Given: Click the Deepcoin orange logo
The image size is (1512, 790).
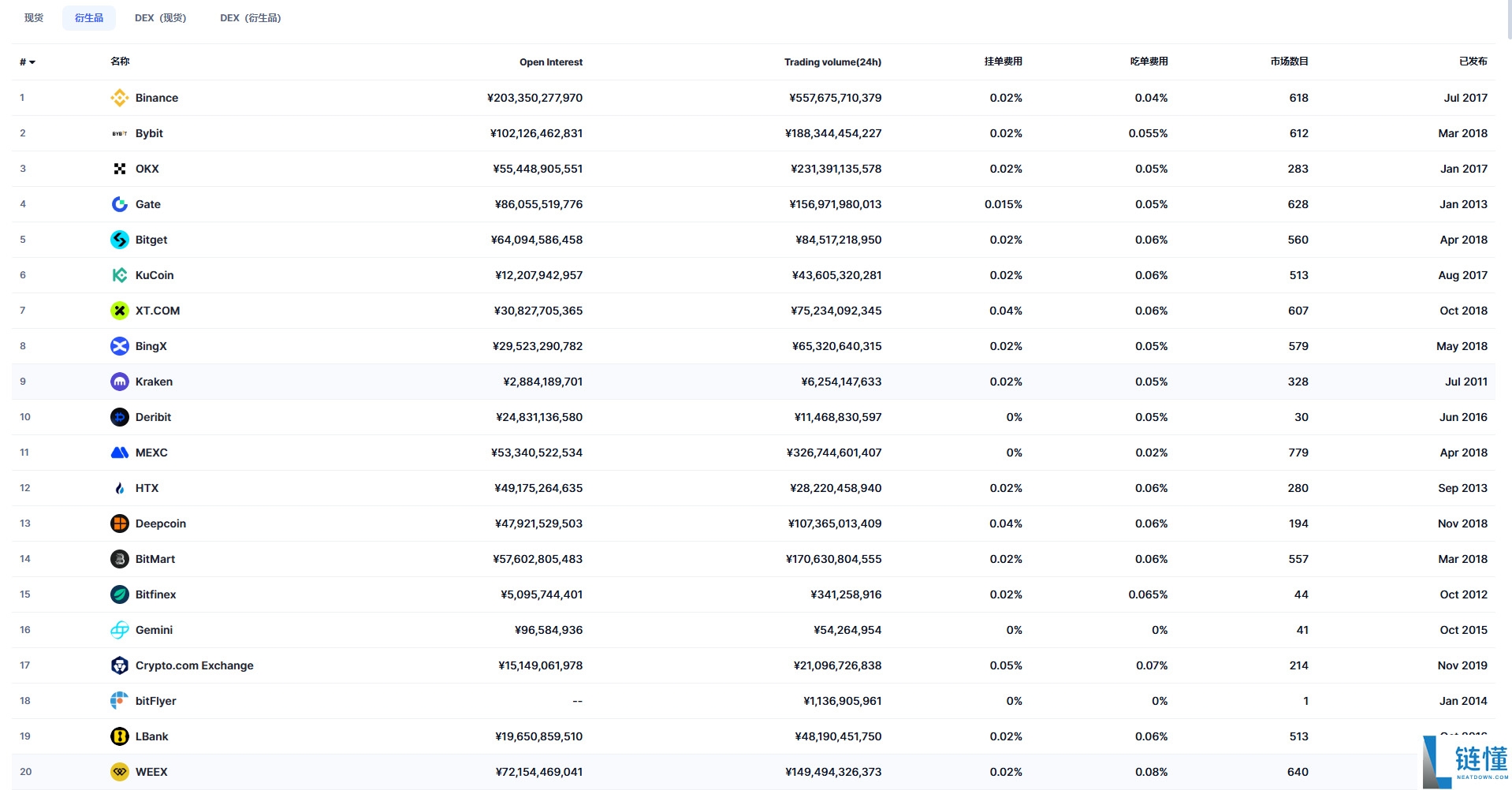Looking at the screenshot, I should click(x=119, y=524).
